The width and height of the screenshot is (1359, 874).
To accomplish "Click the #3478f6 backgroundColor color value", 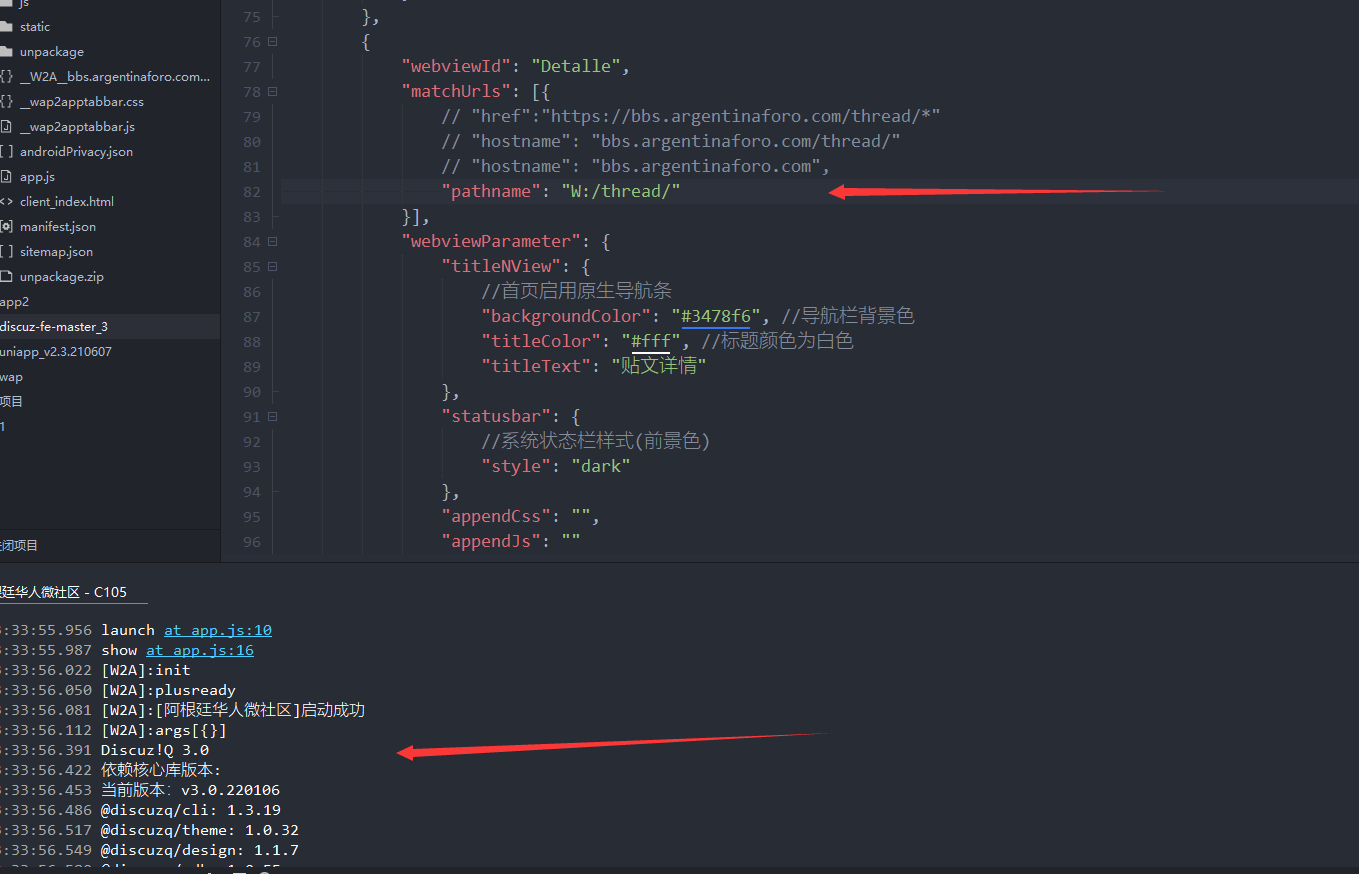I will 715,317.
